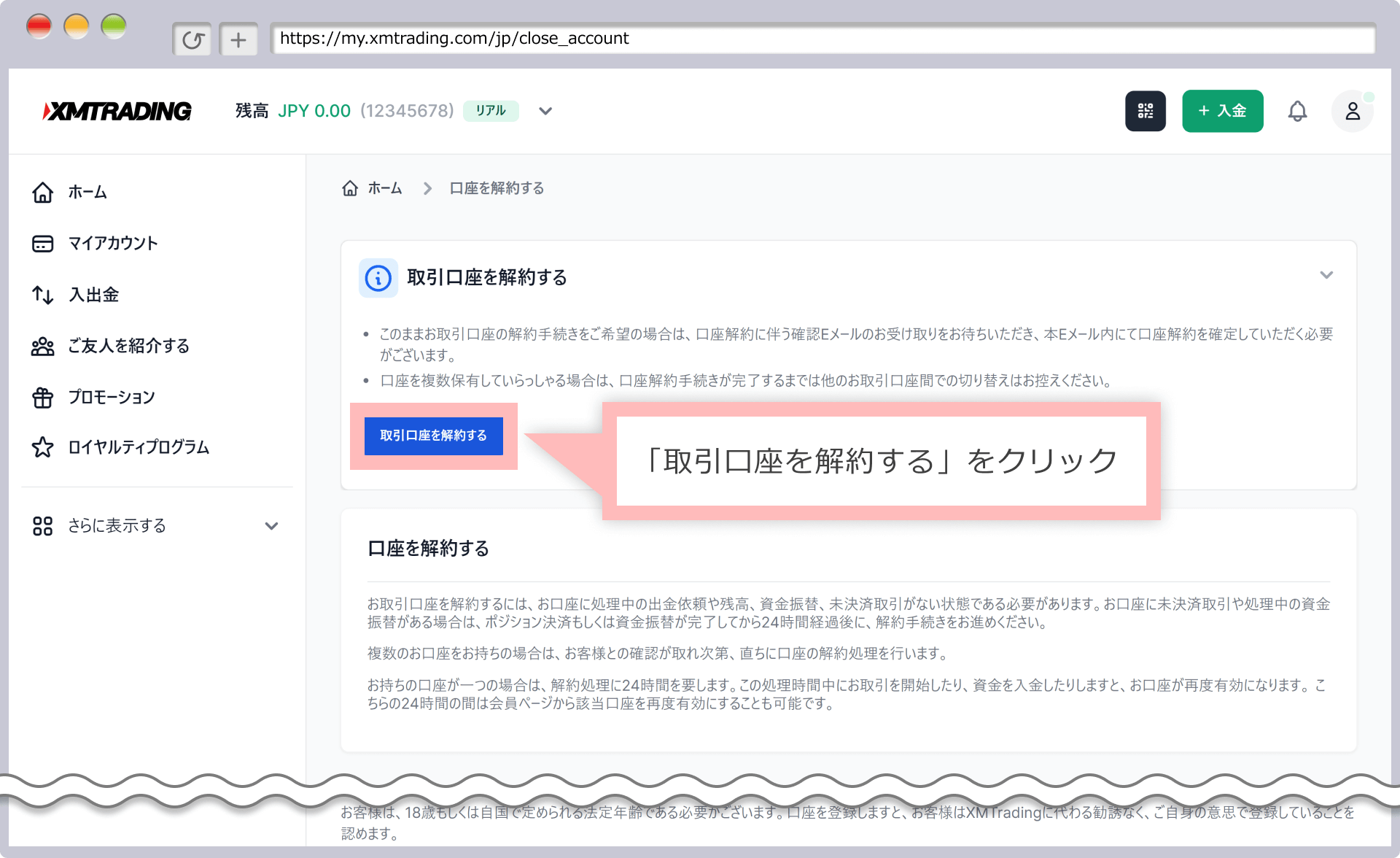Click the blue 取引口座を解約する button
This screenshot has width=1400, height=858.
[433, 436]
